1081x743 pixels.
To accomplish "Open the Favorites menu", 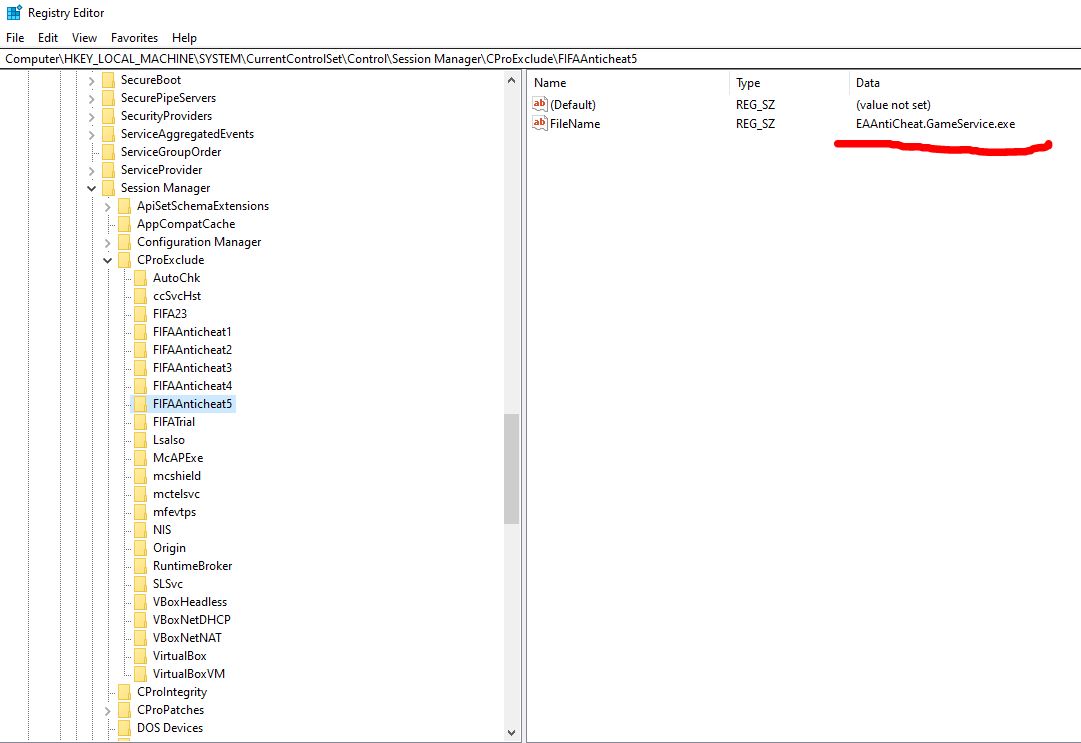I will [x=134, y=38].
